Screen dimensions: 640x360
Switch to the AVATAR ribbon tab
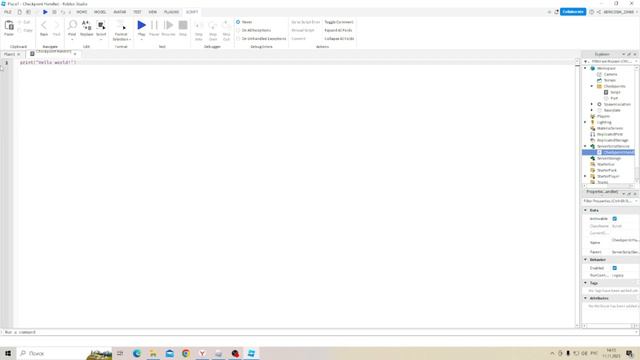pos(120,12)
